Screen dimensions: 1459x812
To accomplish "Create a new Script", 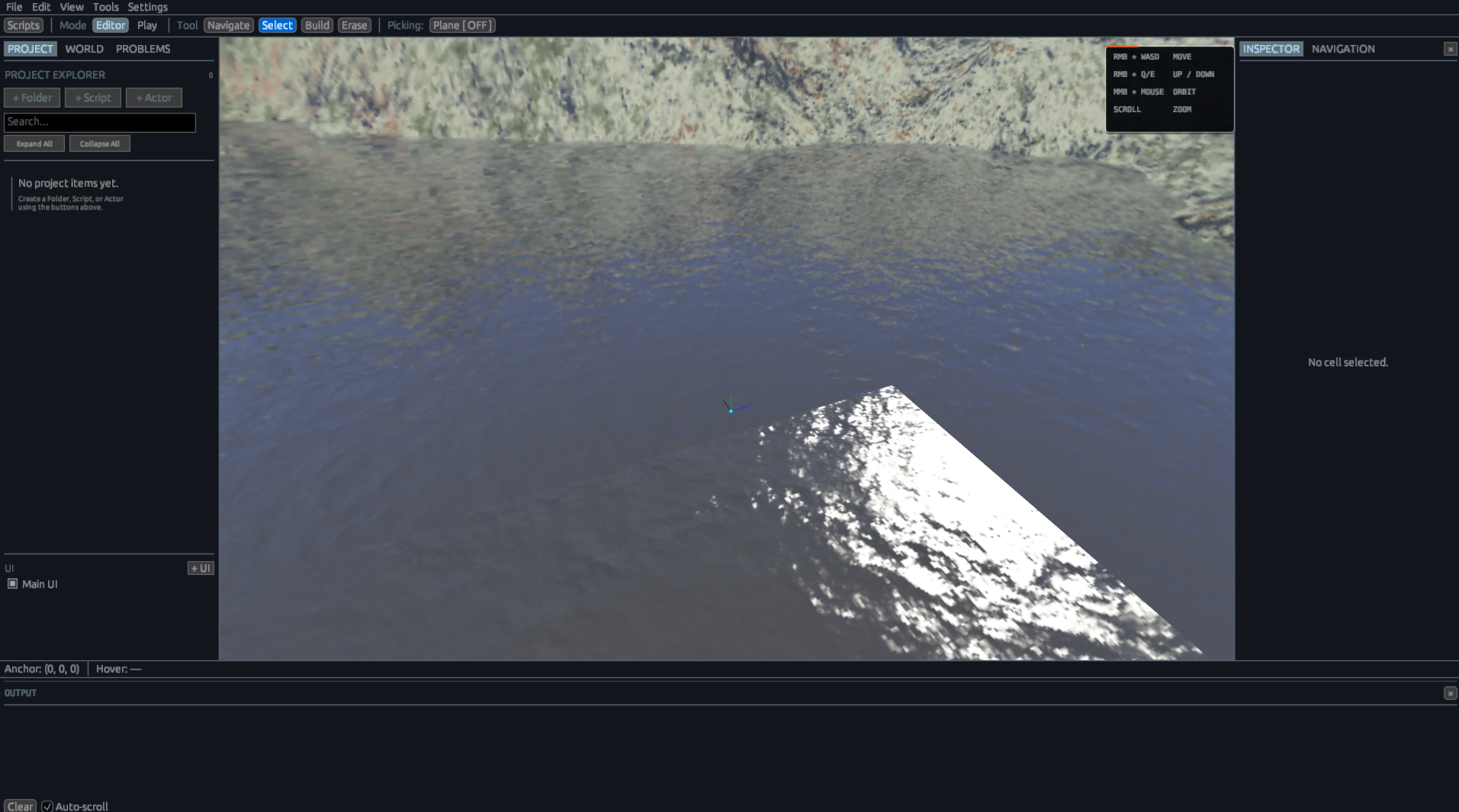I will 93,98.
